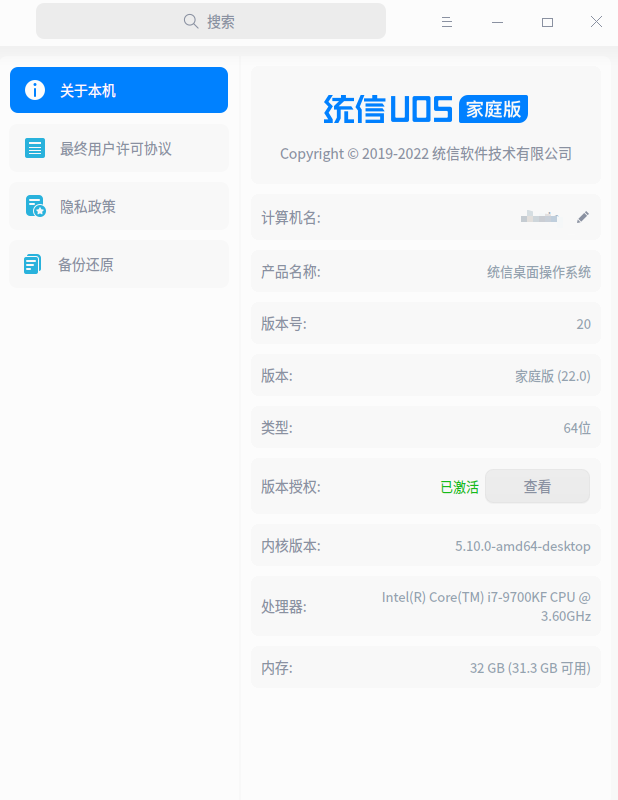Close the control center window
Viewport: 618px width, 800px height.
596,21
